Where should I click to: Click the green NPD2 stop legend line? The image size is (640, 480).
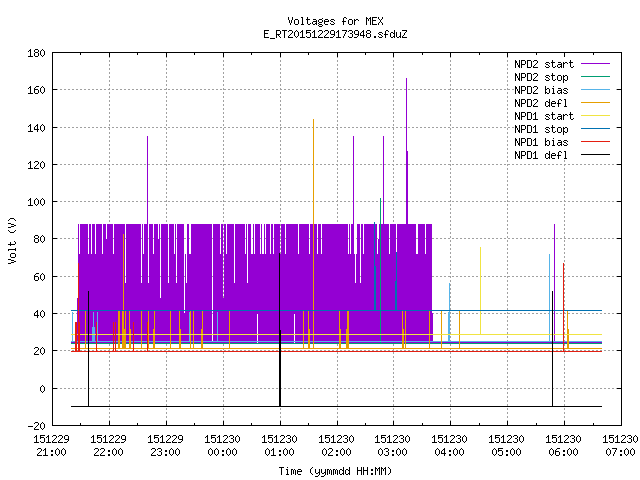[x=595, y=76]
